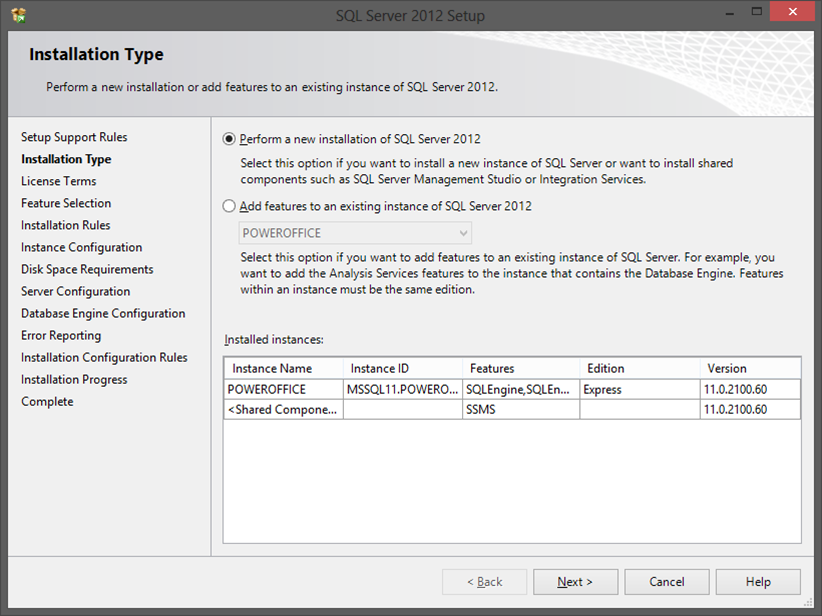
Task: Close the SQL Server 2012 Setup window
Action: click(x=792, y=12)
